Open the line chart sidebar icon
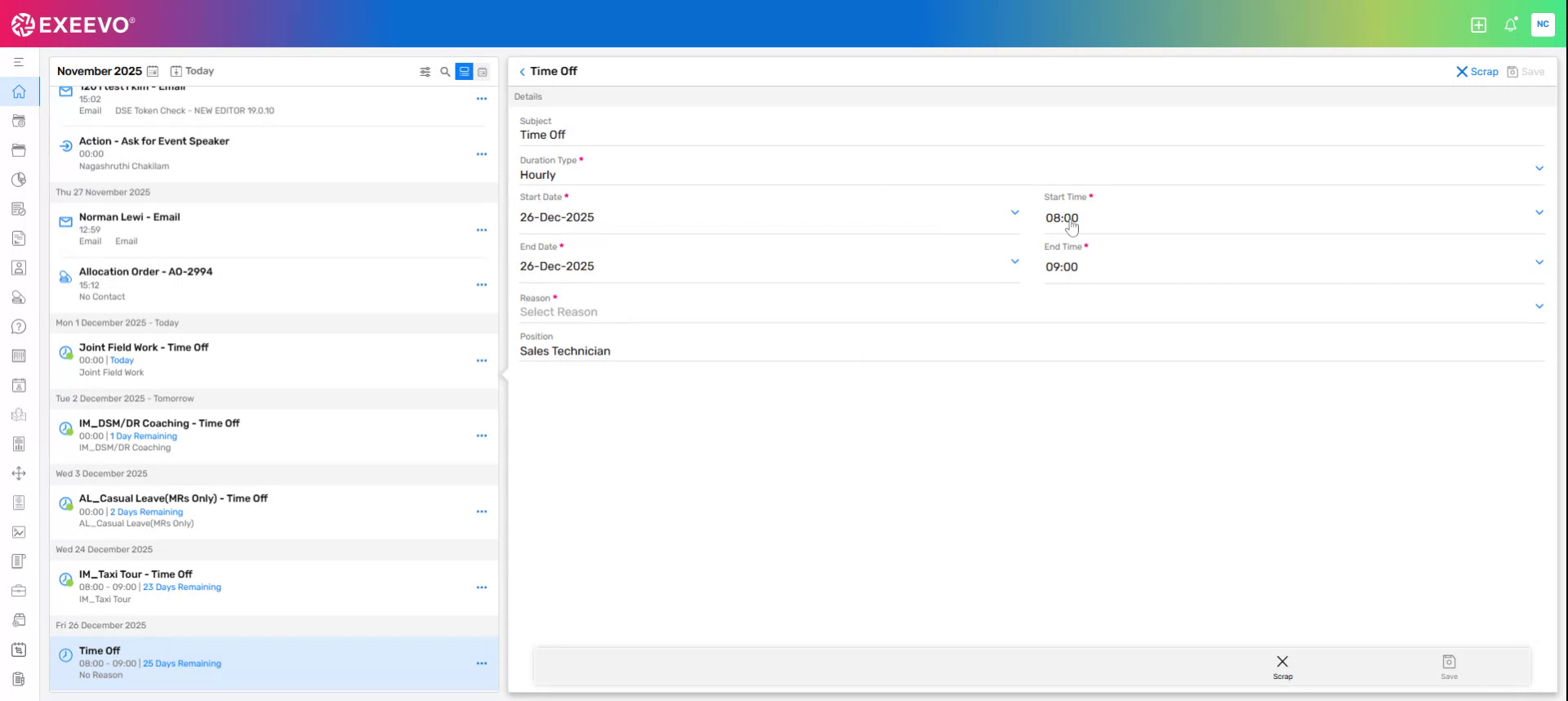1568x701 pixels. click(x=19, y=532)
